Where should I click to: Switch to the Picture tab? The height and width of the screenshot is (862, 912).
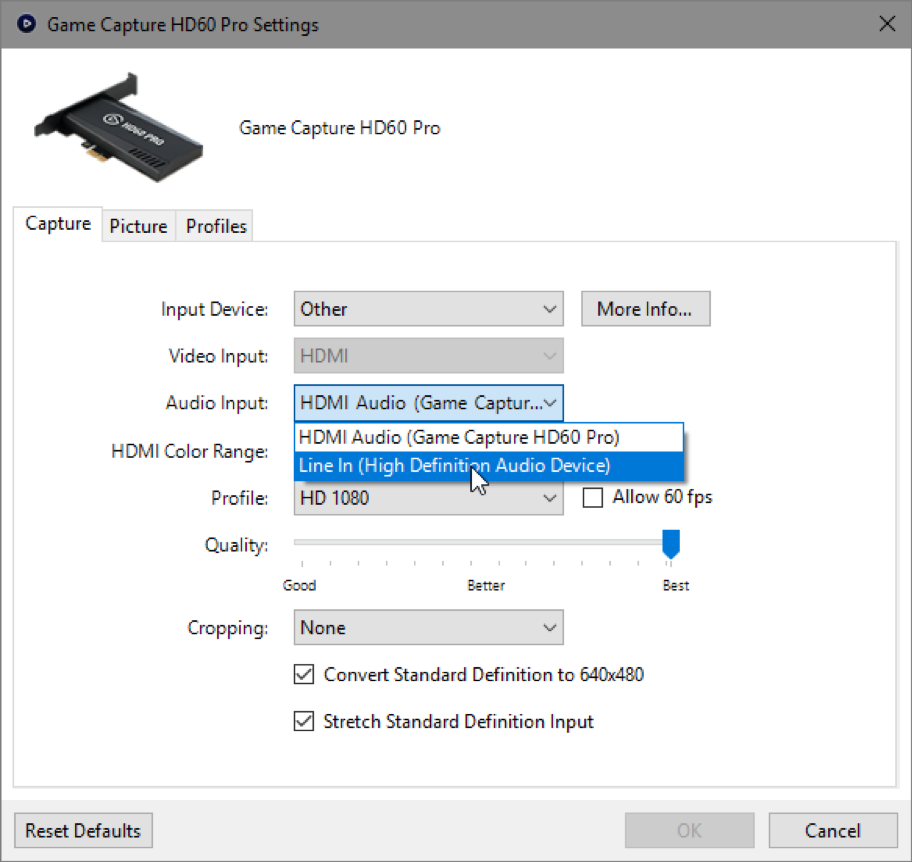[x=138, y=226]
